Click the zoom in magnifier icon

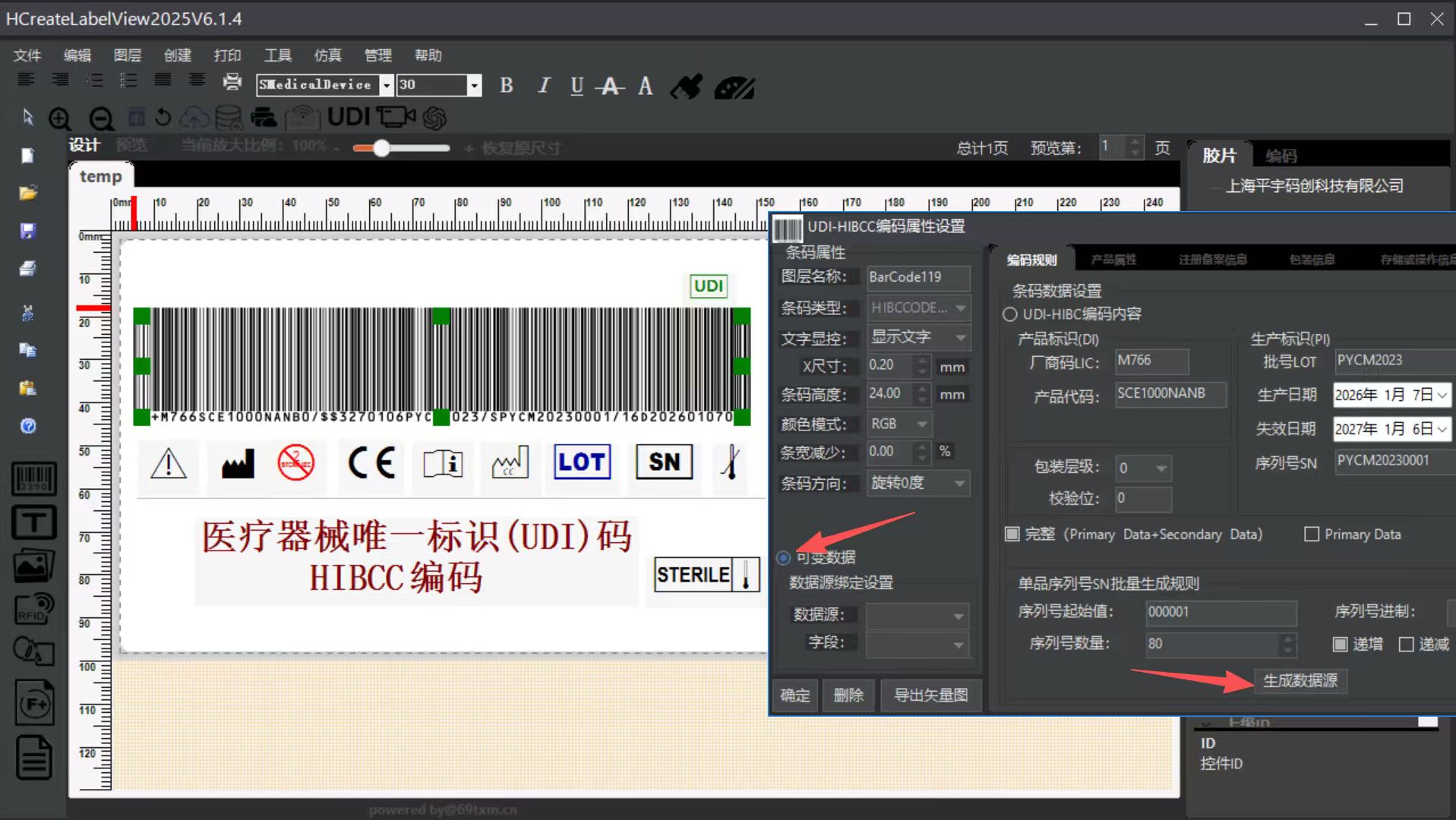pos(60,118)
